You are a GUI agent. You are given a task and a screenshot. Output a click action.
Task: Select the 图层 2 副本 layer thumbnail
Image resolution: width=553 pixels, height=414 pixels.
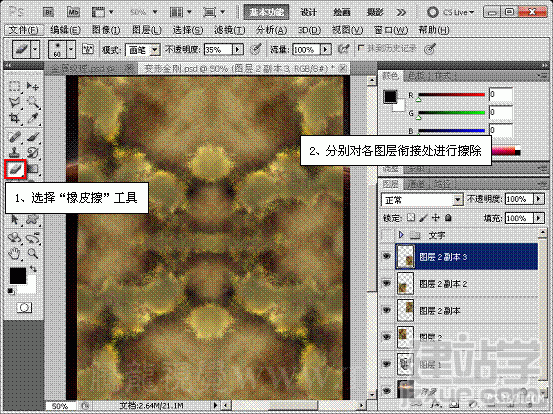pos(406,310)
